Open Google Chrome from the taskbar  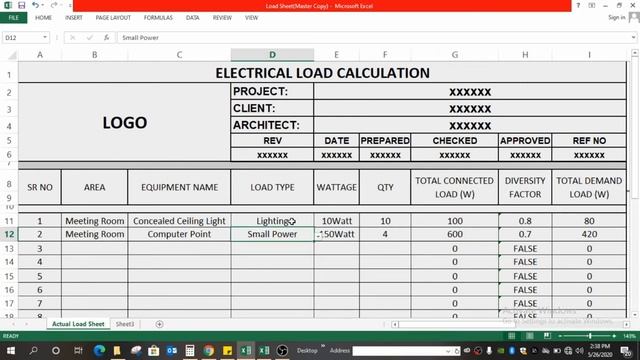[x=209, y=351]
